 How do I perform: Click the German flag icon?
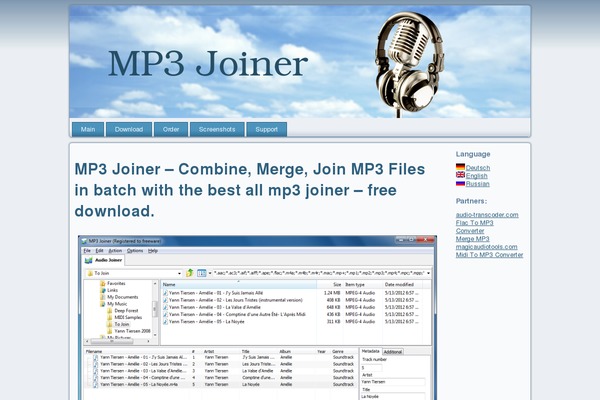click(460, 167)
